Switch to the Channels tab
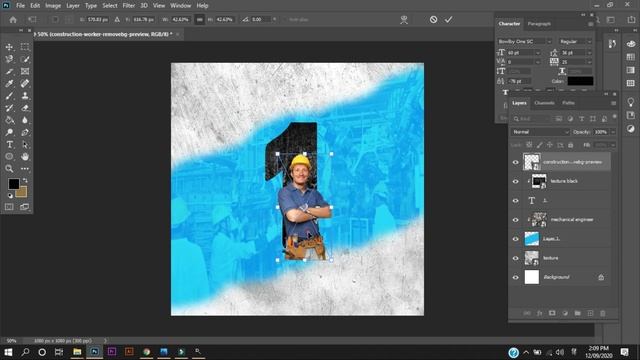The width and height of the screenshot is (640, 360). (544, 103)
